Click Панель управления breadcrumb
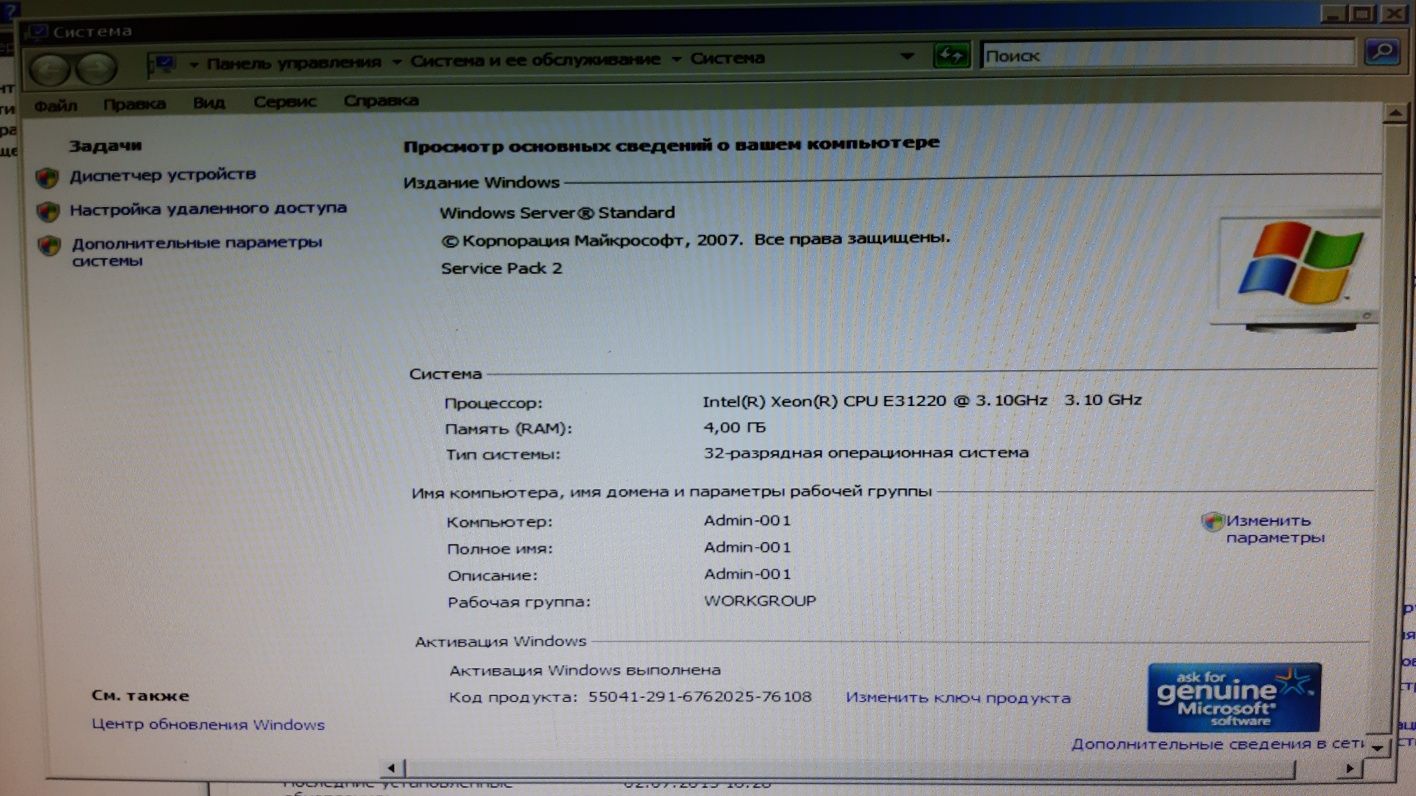The width and height of the screenshot is (1416, 796). click(x=294, y=63)
